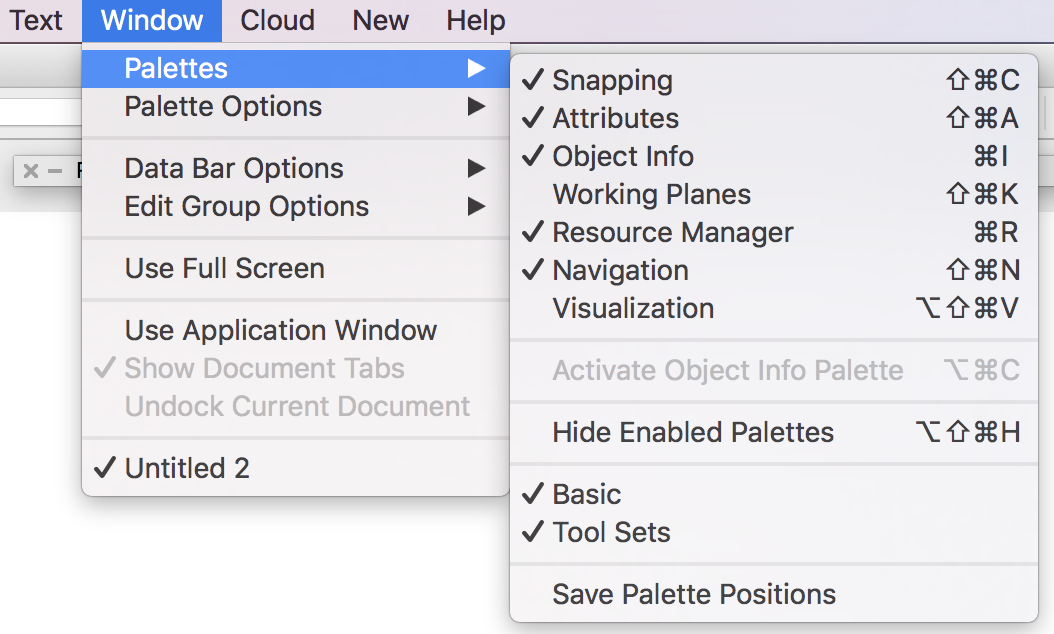Viewport: 1054px width, 634px height.
Task: Select Use Full Screen
Action: [224, 269]
